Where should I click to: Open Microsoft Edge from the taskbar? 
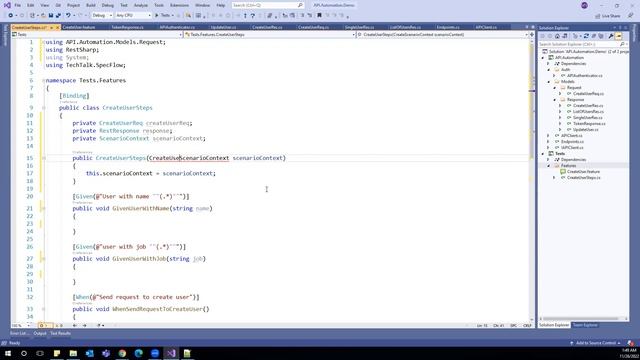click(138, 353)
